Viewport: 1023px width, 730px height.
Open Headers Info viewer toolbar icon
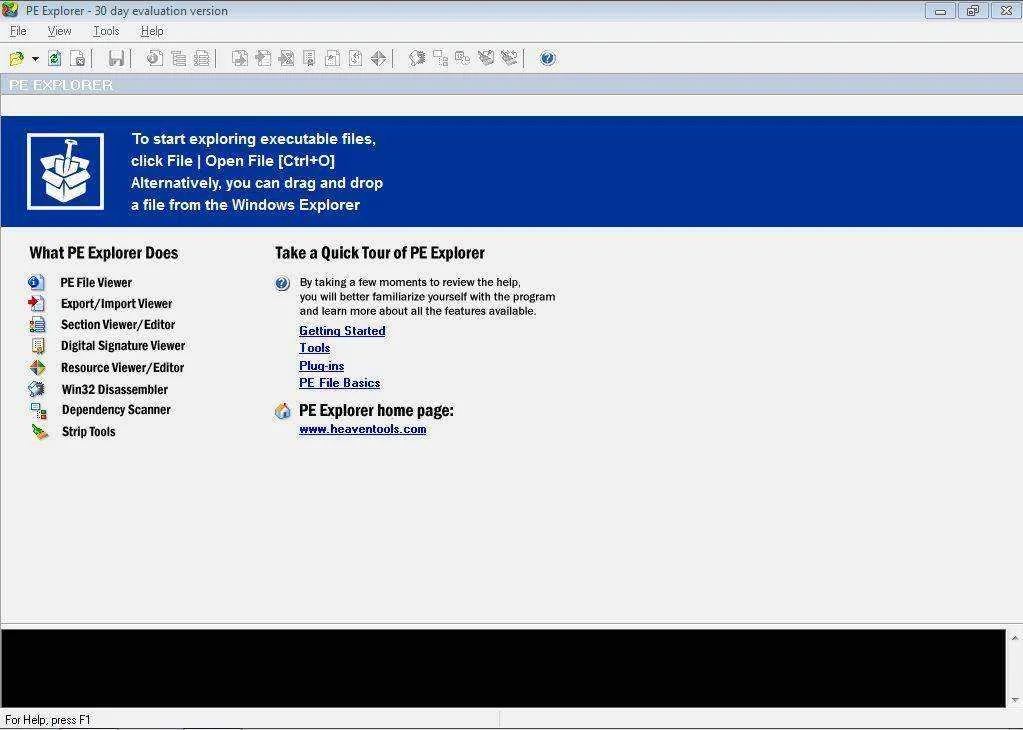155,59
